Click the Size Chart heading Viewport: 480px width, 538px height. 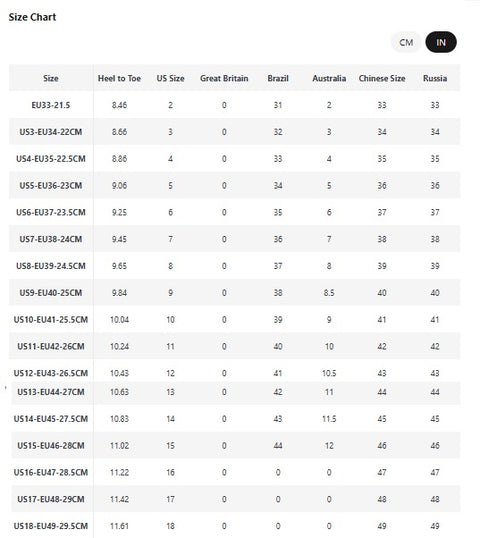(32, 17)
